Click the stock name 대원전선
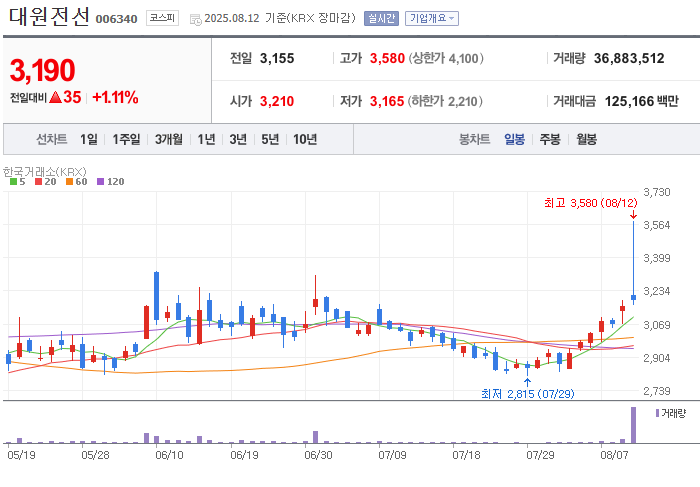 [x=49, y=17]
